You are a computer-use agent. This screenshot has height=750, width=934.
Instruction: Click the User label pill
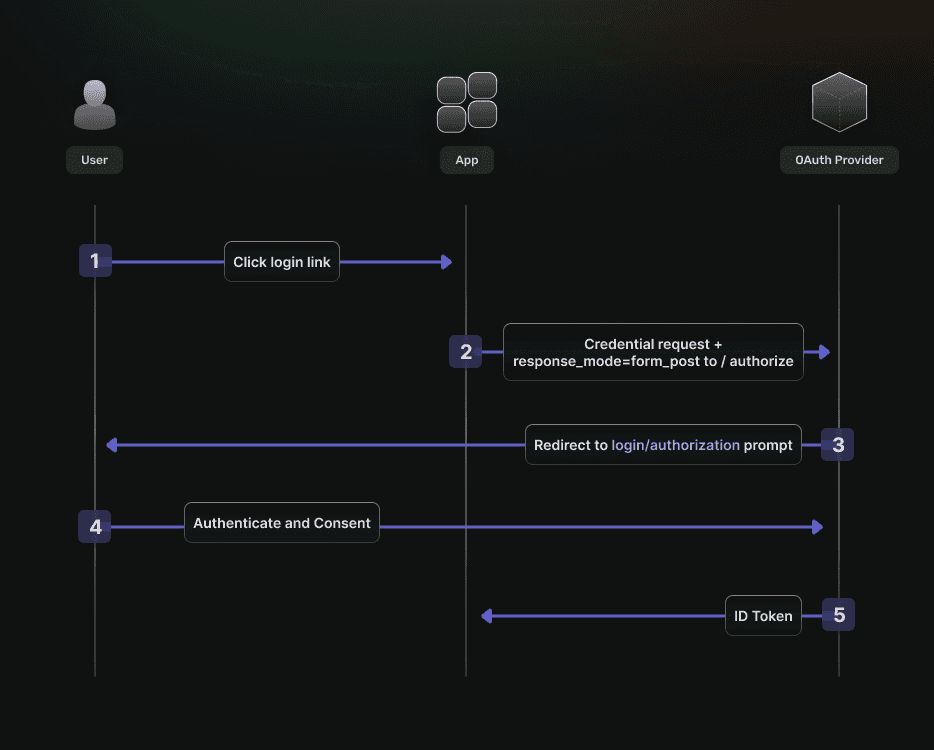[x=94, y=160]
